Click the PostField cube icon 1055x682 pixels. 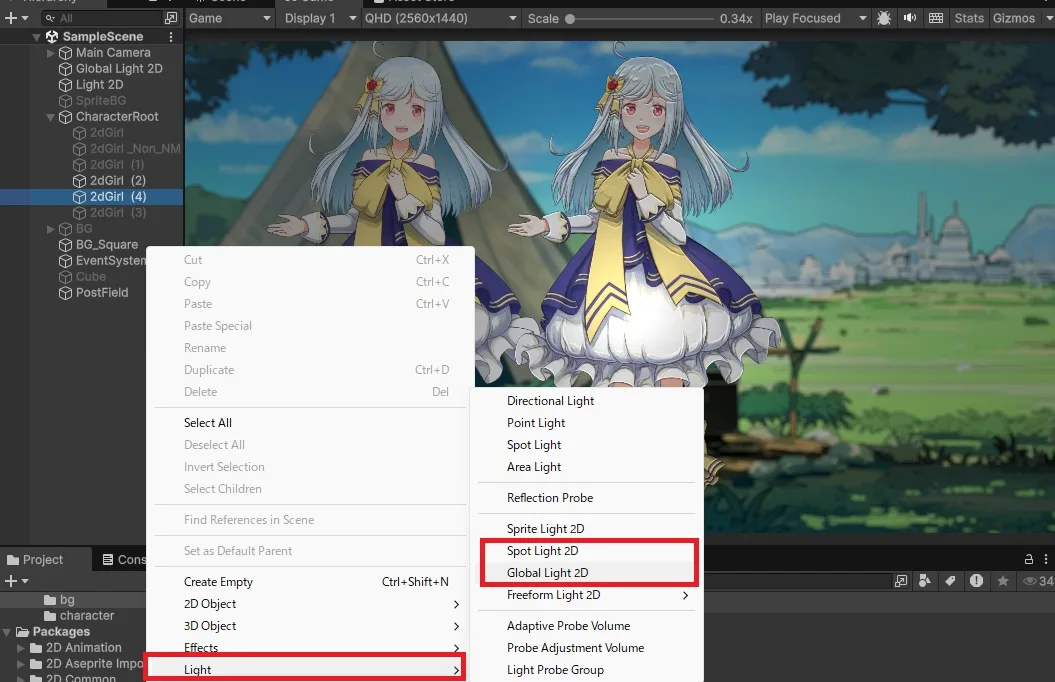click(65, 293)
